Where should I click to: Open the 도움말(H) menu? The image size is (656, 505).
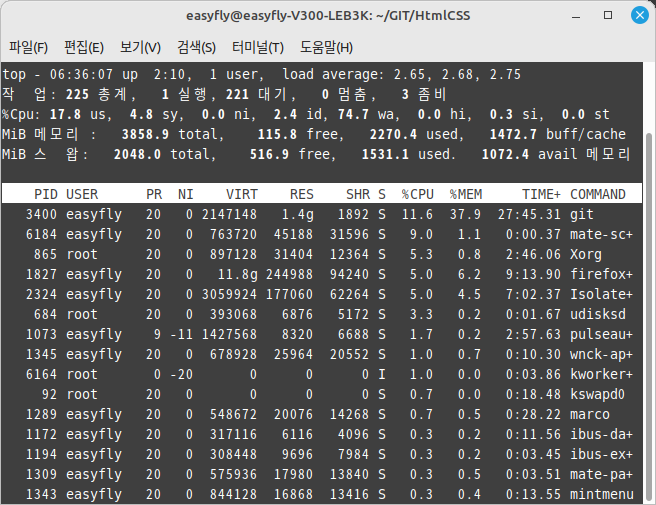point(326,47)
